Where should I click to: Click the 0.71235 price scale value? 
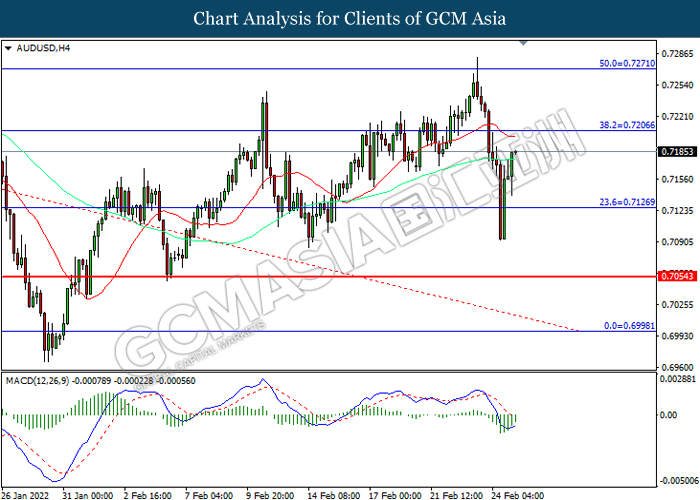677,210
